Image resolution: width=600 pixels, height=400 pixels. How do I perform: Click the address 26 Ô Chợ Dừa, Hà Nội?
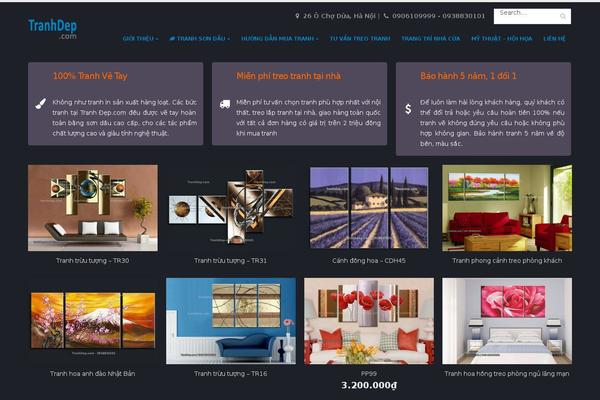click(339, 16)
